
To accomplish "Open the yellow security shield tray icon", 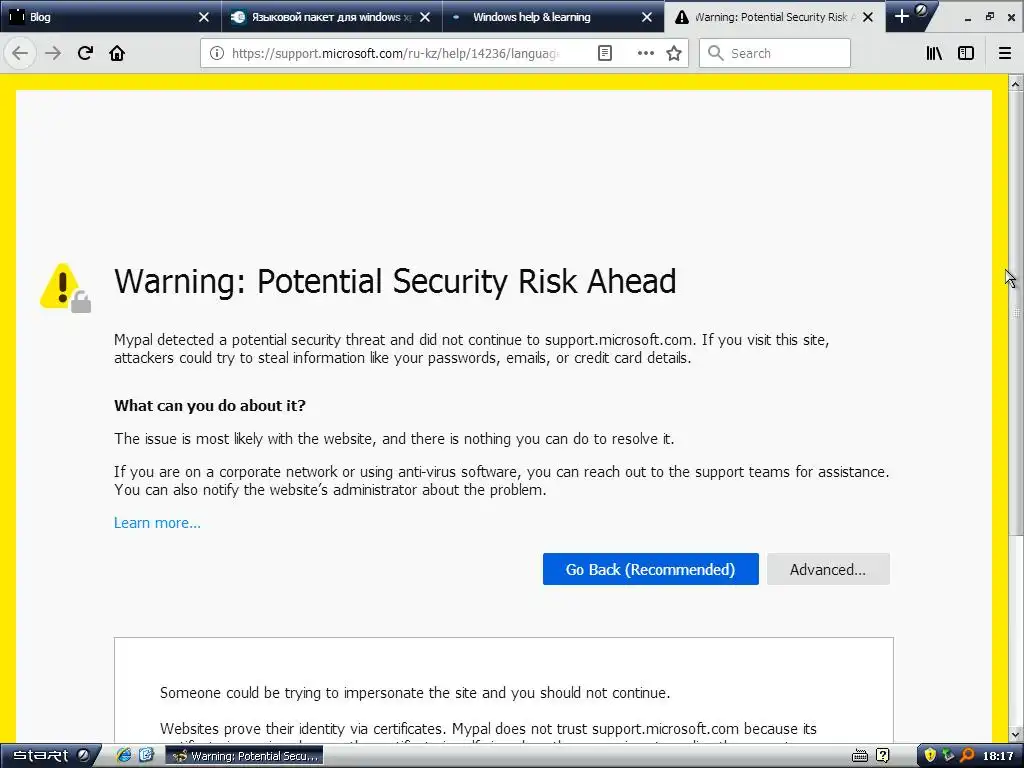I will point(930,756).
